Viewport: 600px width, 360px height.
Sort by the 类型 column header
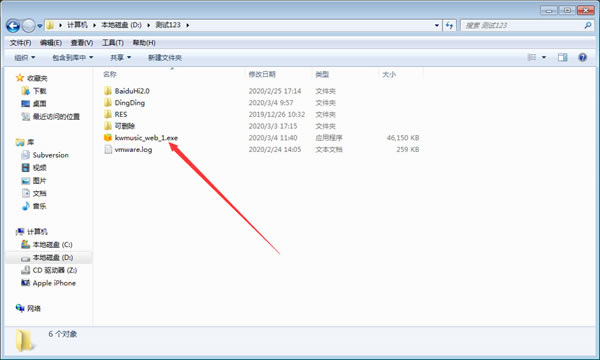click(322, 74)
